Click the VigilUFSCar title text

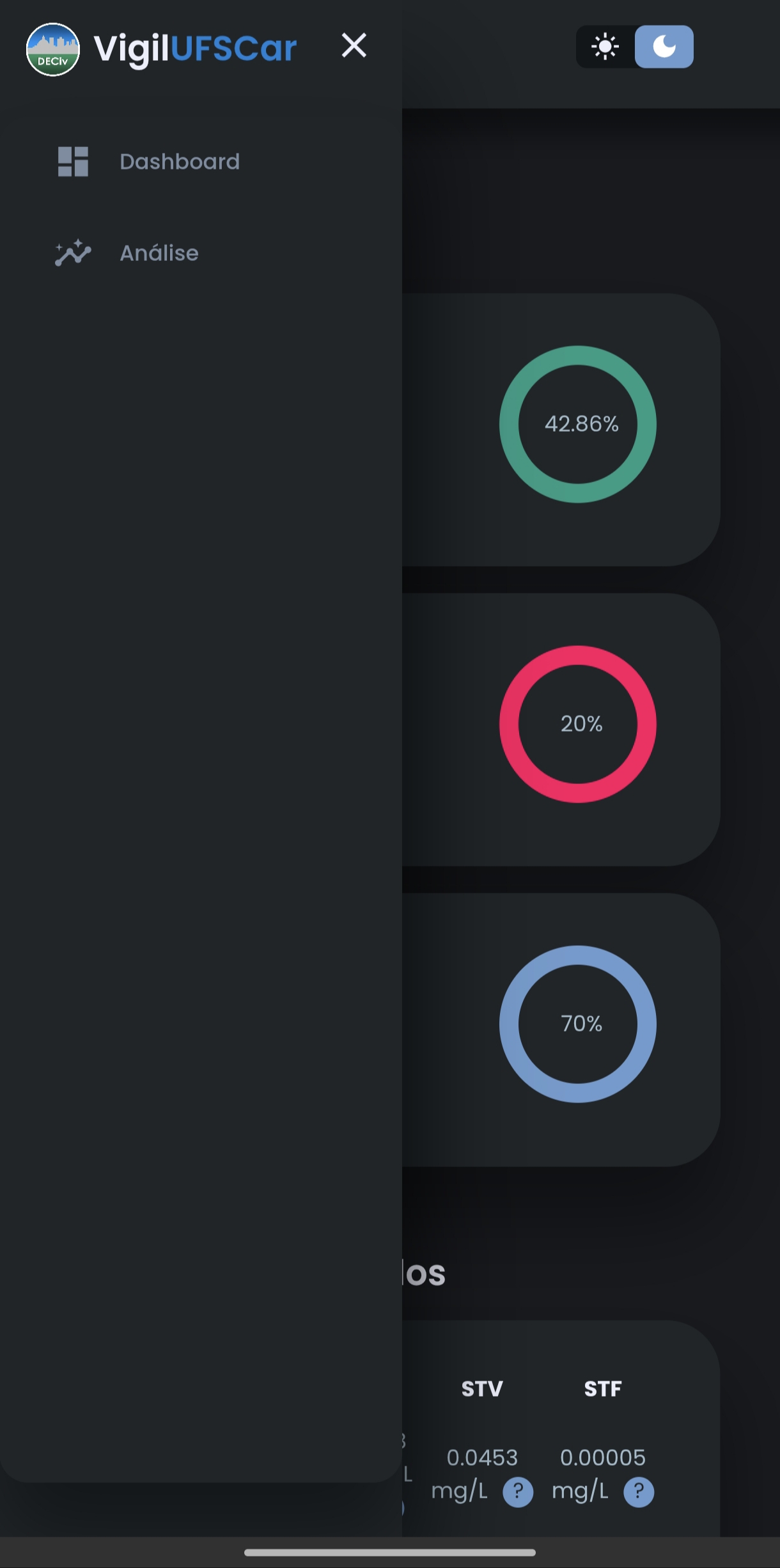(195, 49)
